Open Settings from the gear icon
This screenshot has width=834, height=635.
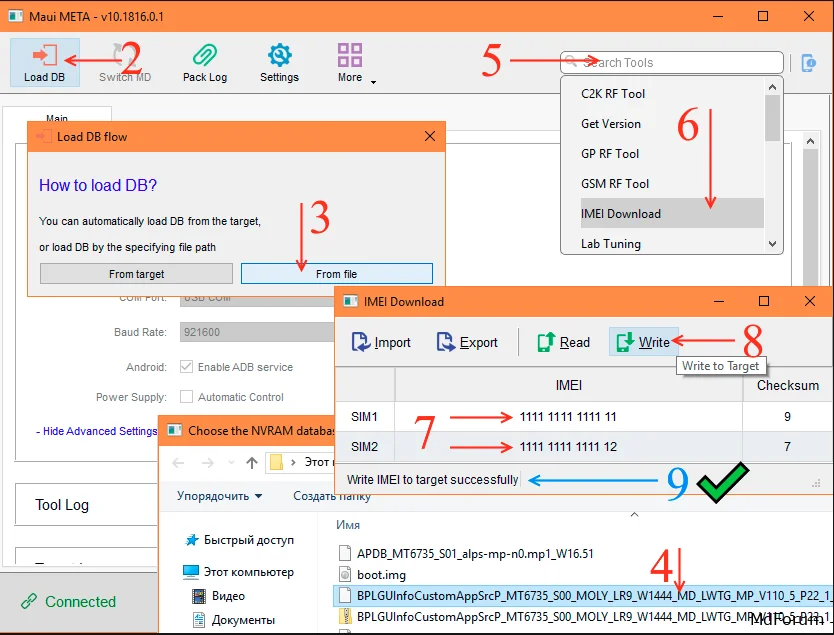(x=279, y=56)
